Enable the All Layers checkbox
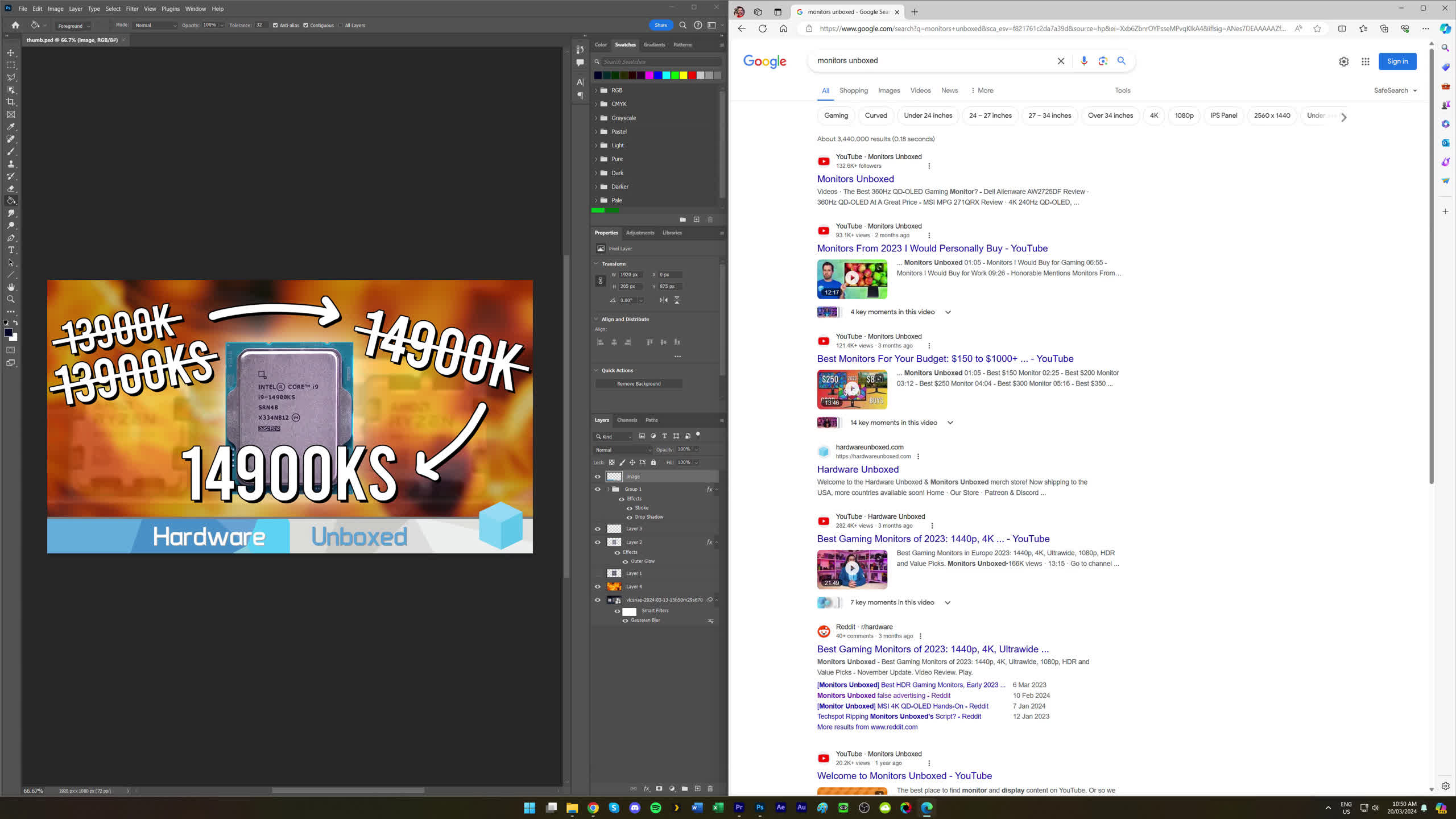Viewport: 1456px width, 819px height. click(x=341, y=26)
